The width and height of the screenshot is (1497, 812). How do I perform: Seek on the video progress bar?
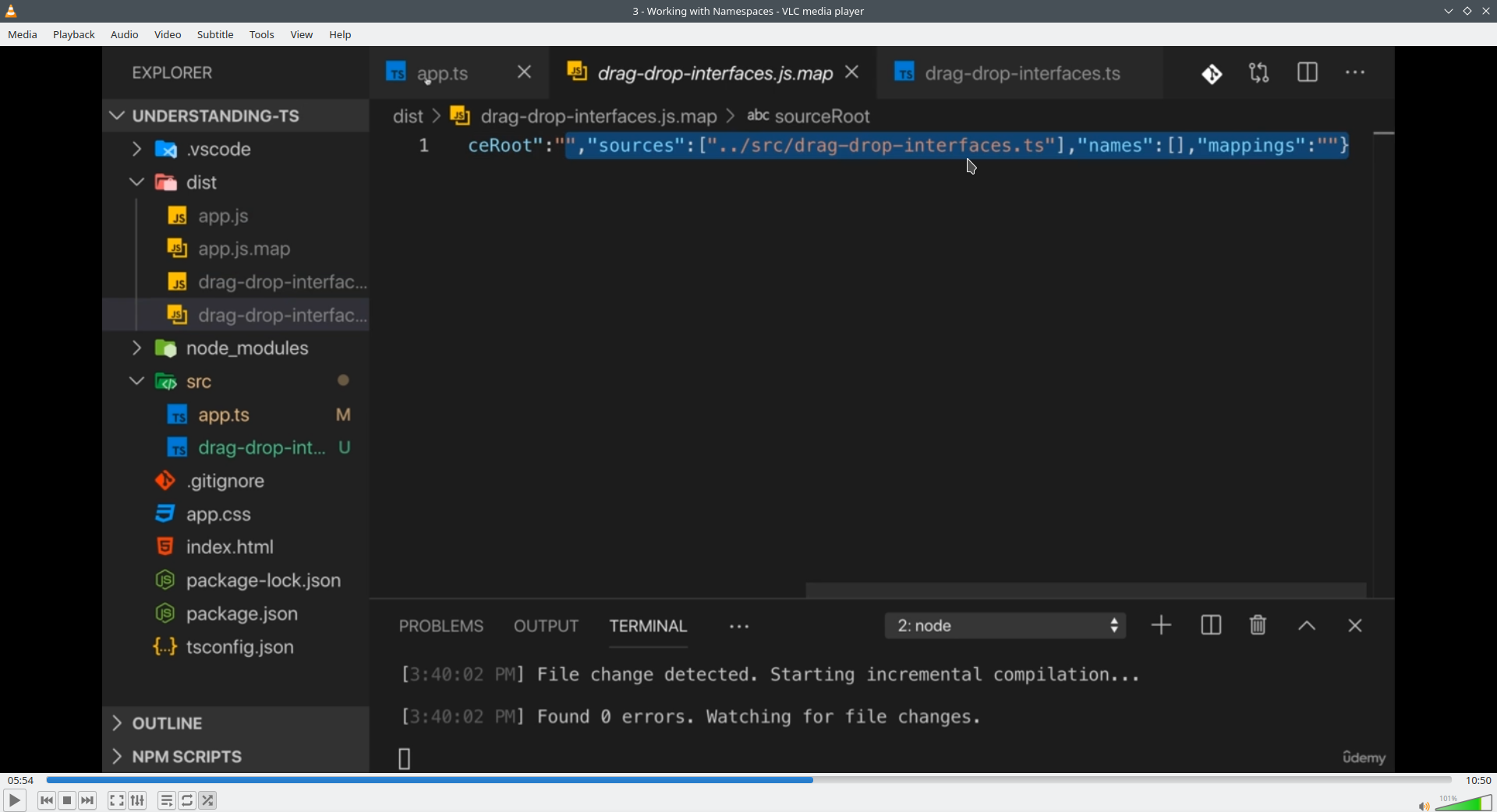tap(748, 780)
